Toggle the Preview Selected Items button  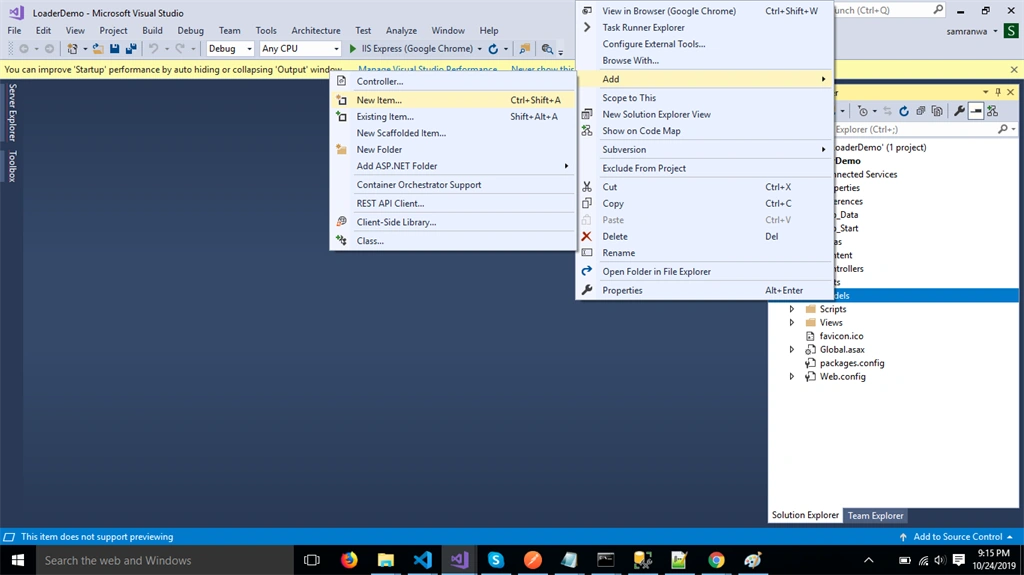[976, 112]
